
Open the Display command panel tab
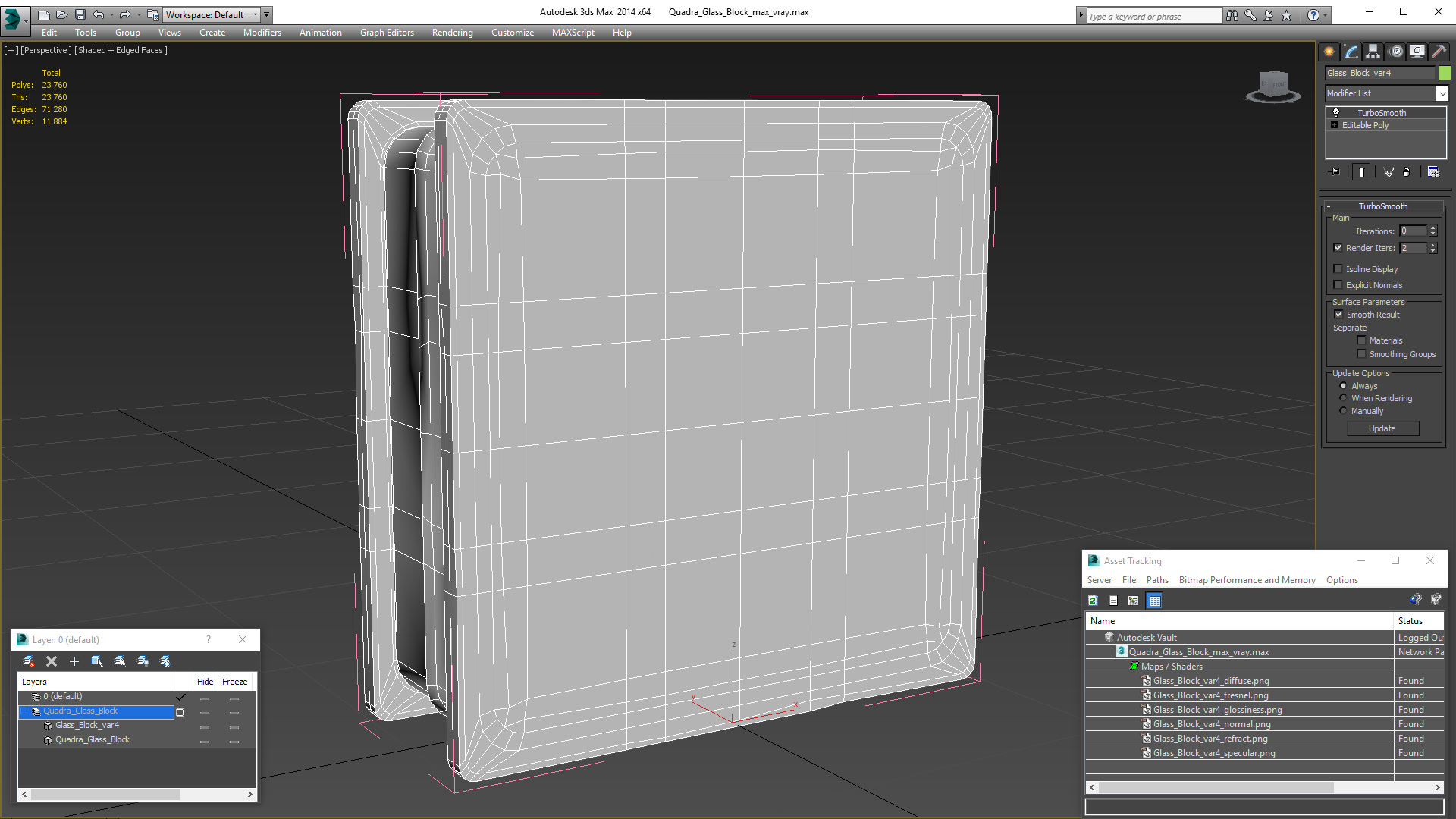click(1417, 52)
